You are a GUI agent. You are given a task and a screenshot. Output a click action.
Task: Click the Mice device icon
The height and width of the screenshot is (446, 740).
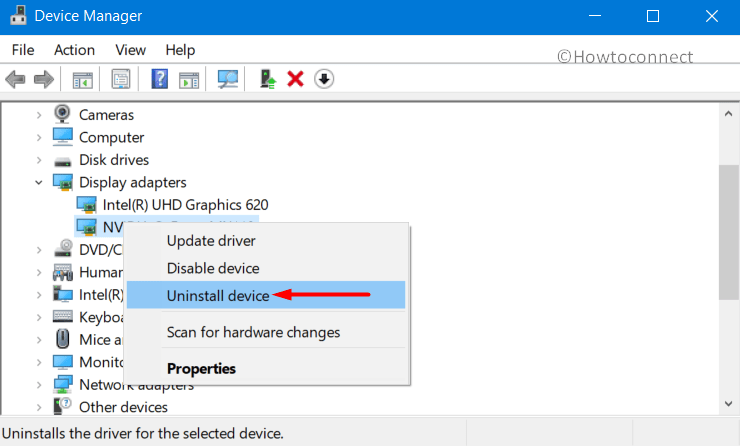coord(62,339)
